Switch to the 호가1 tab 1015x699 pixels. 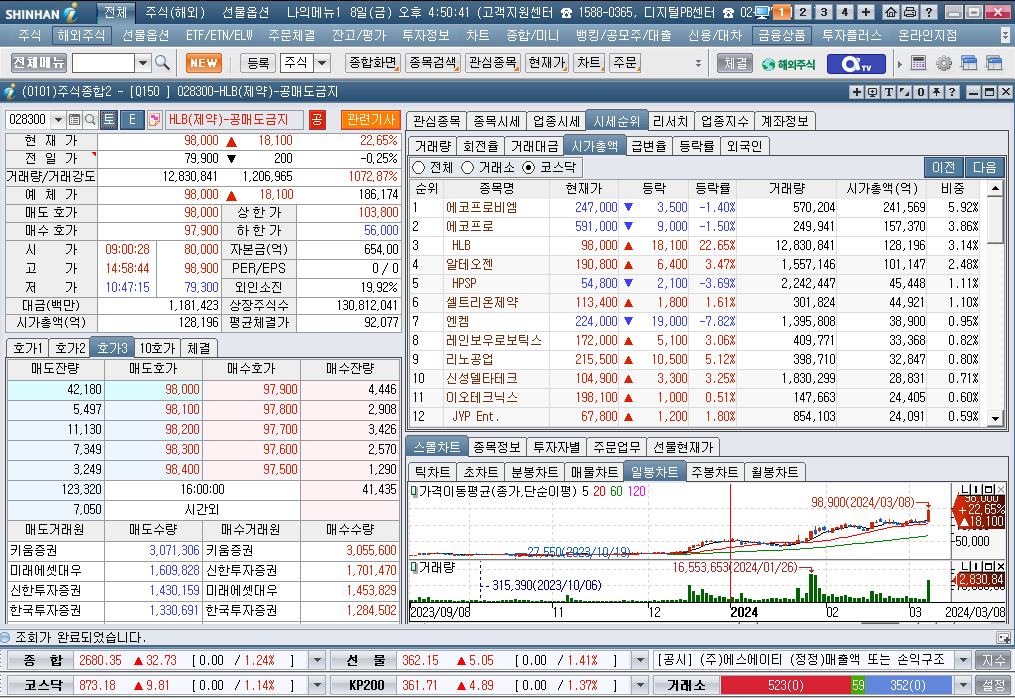(28, 348)
